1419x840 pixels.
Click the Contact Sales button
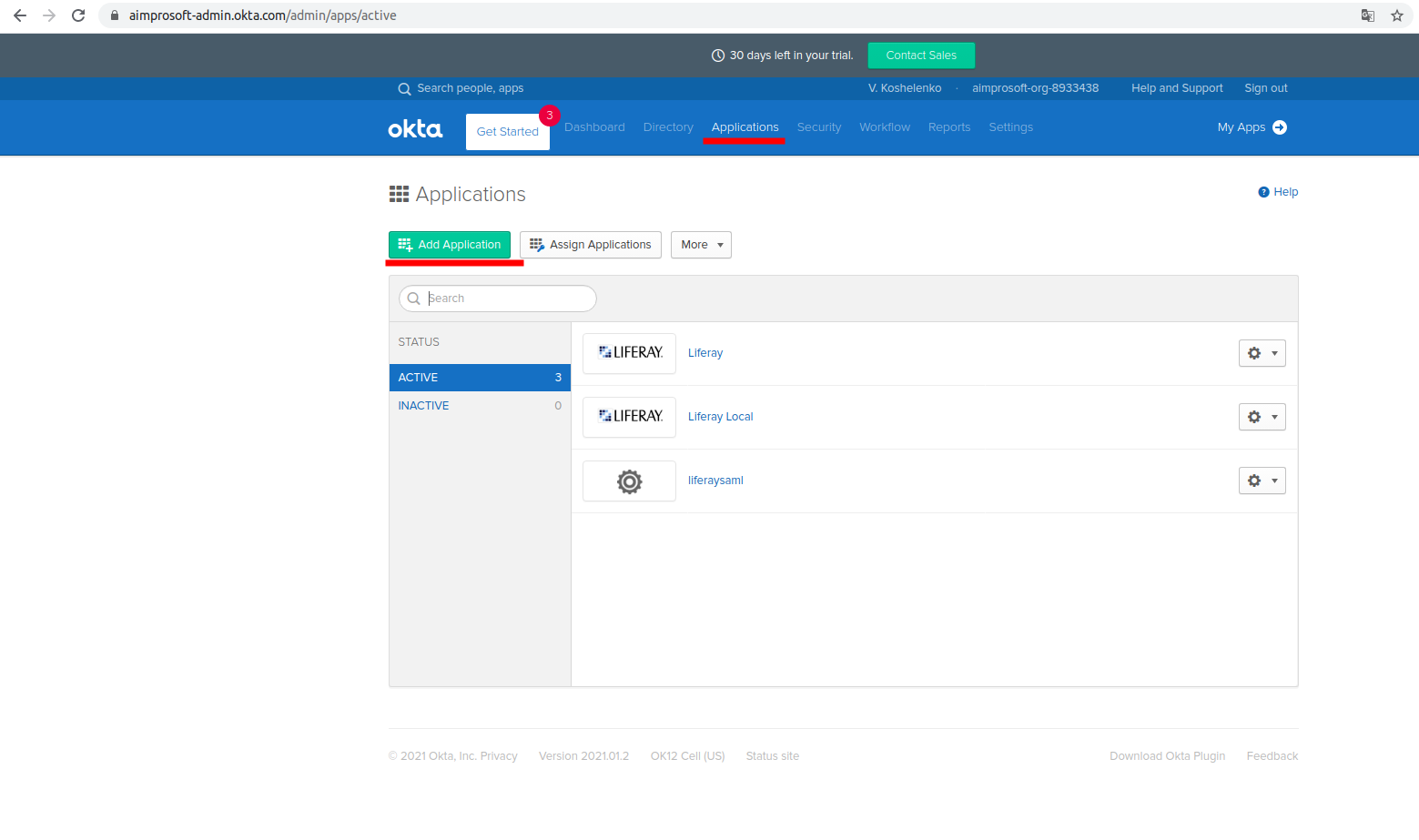921,56
